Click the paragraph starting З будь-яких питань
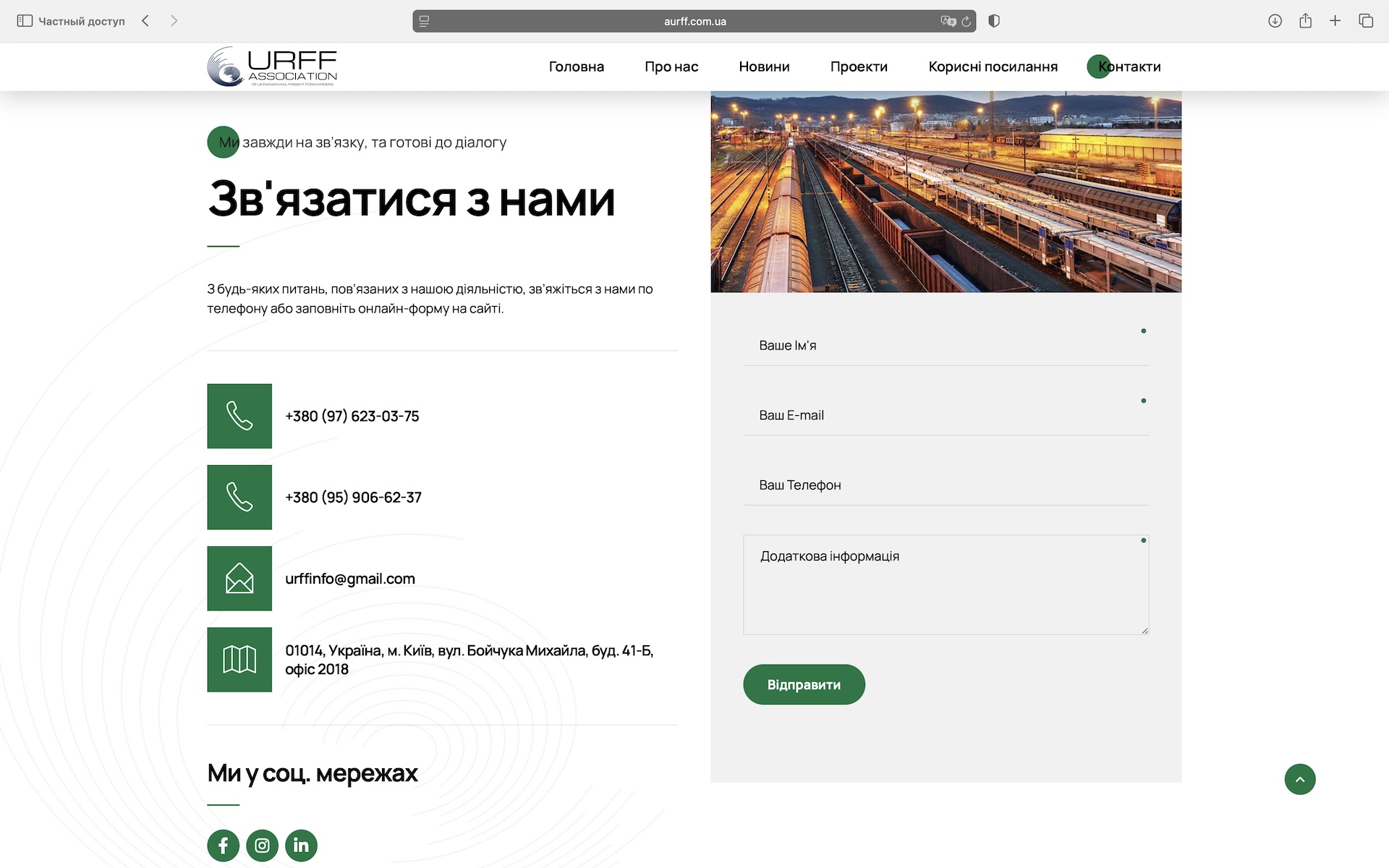This screenshot has width=1389, height=868. coord(430,299)
